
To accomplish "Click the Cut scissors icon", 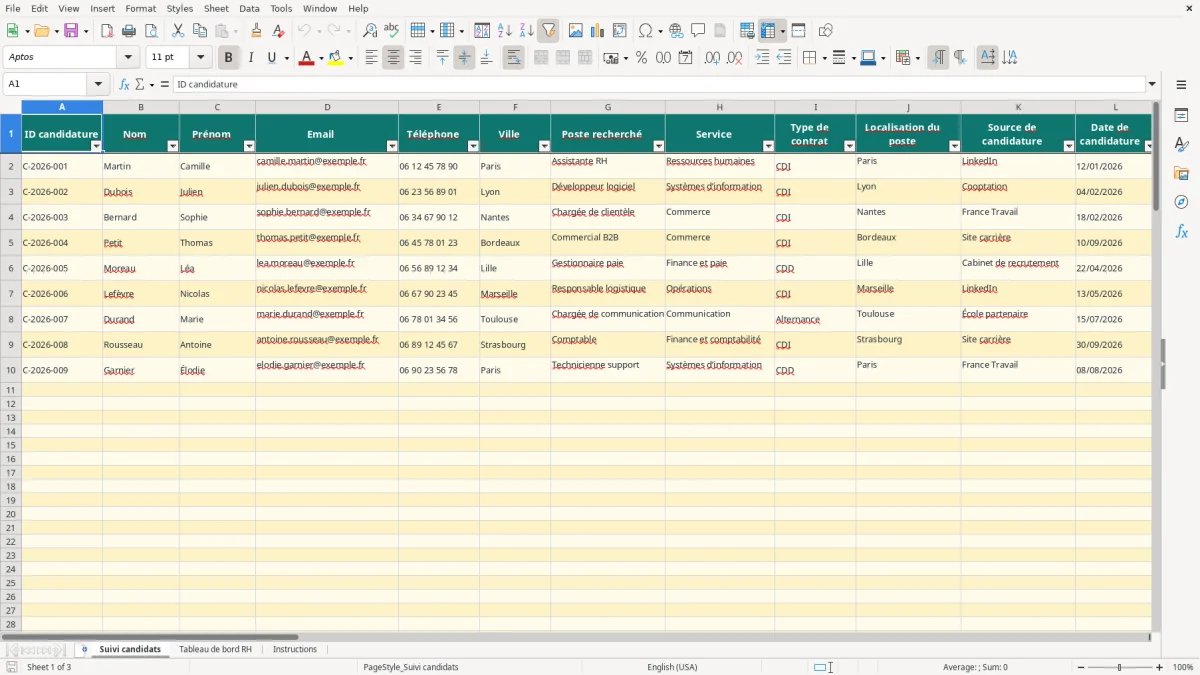I will (x=178, y=31).
